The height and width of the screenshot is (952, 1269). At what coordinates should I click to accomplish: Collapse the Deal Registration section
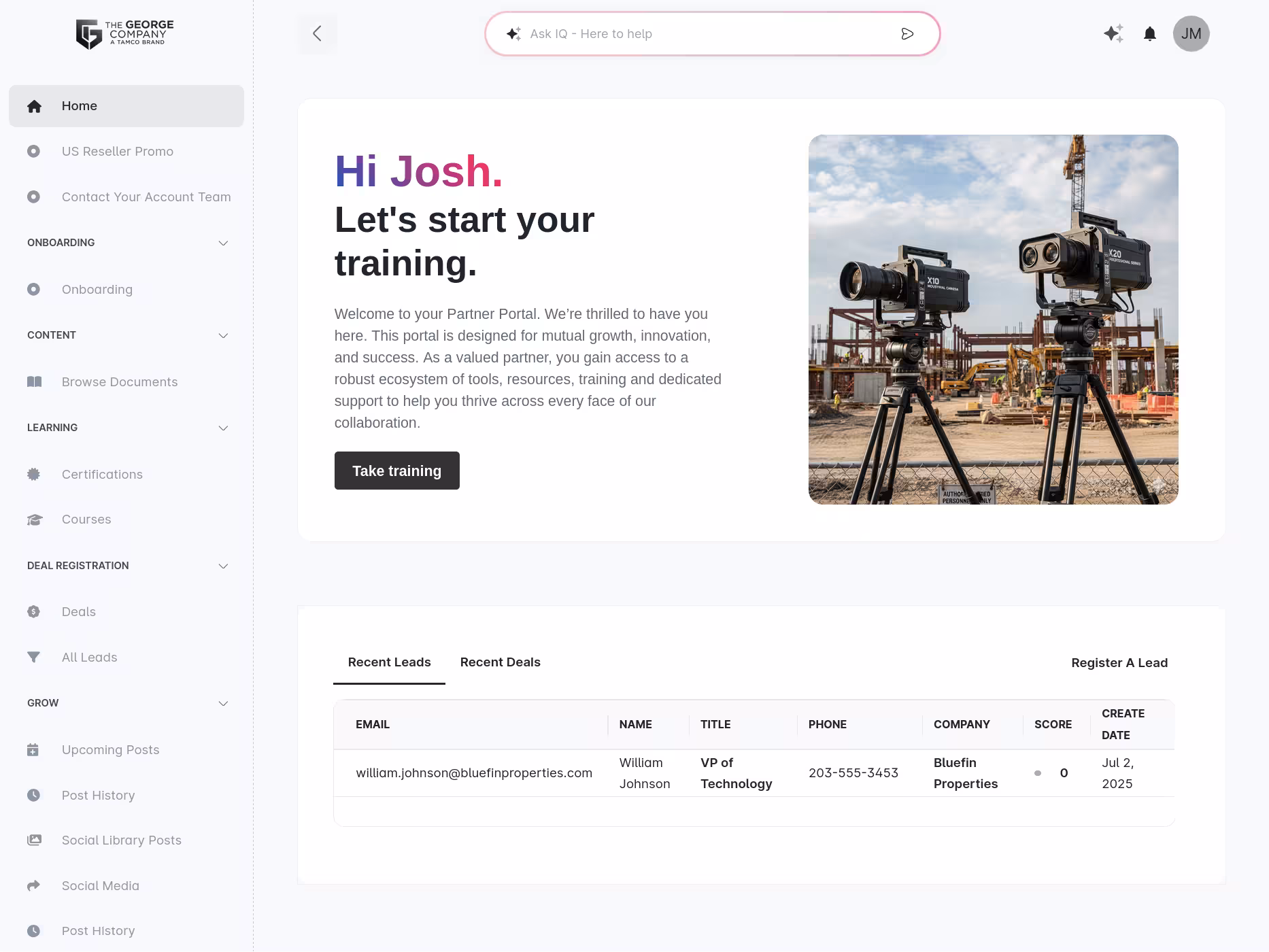click(x=223, y=566)
